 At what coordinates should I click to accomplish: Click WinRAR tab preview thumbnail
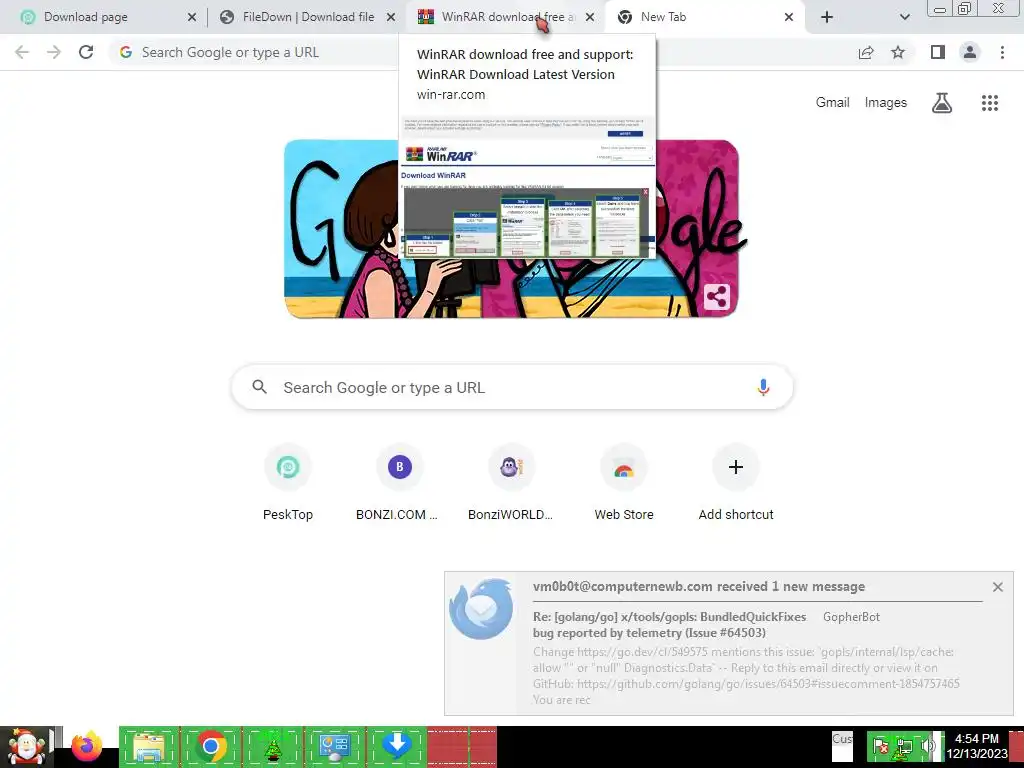pos(528,187)
